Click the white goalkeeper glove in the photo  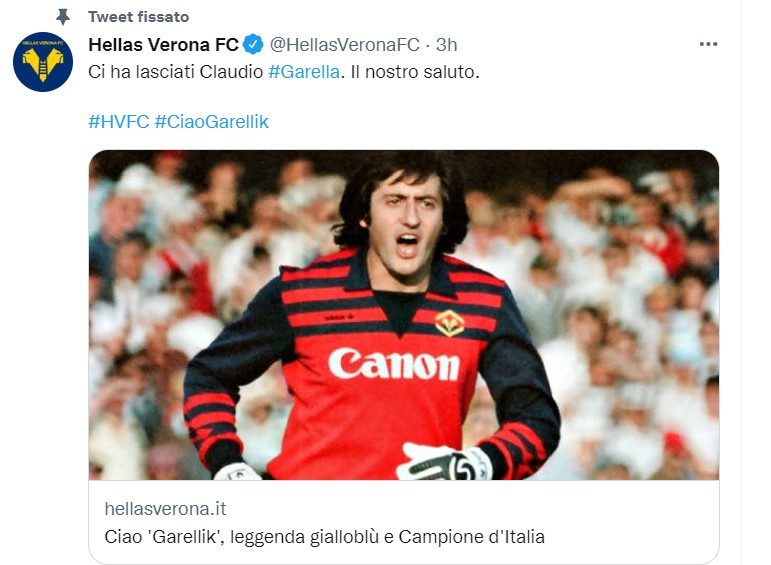click(x=445, y=463)
